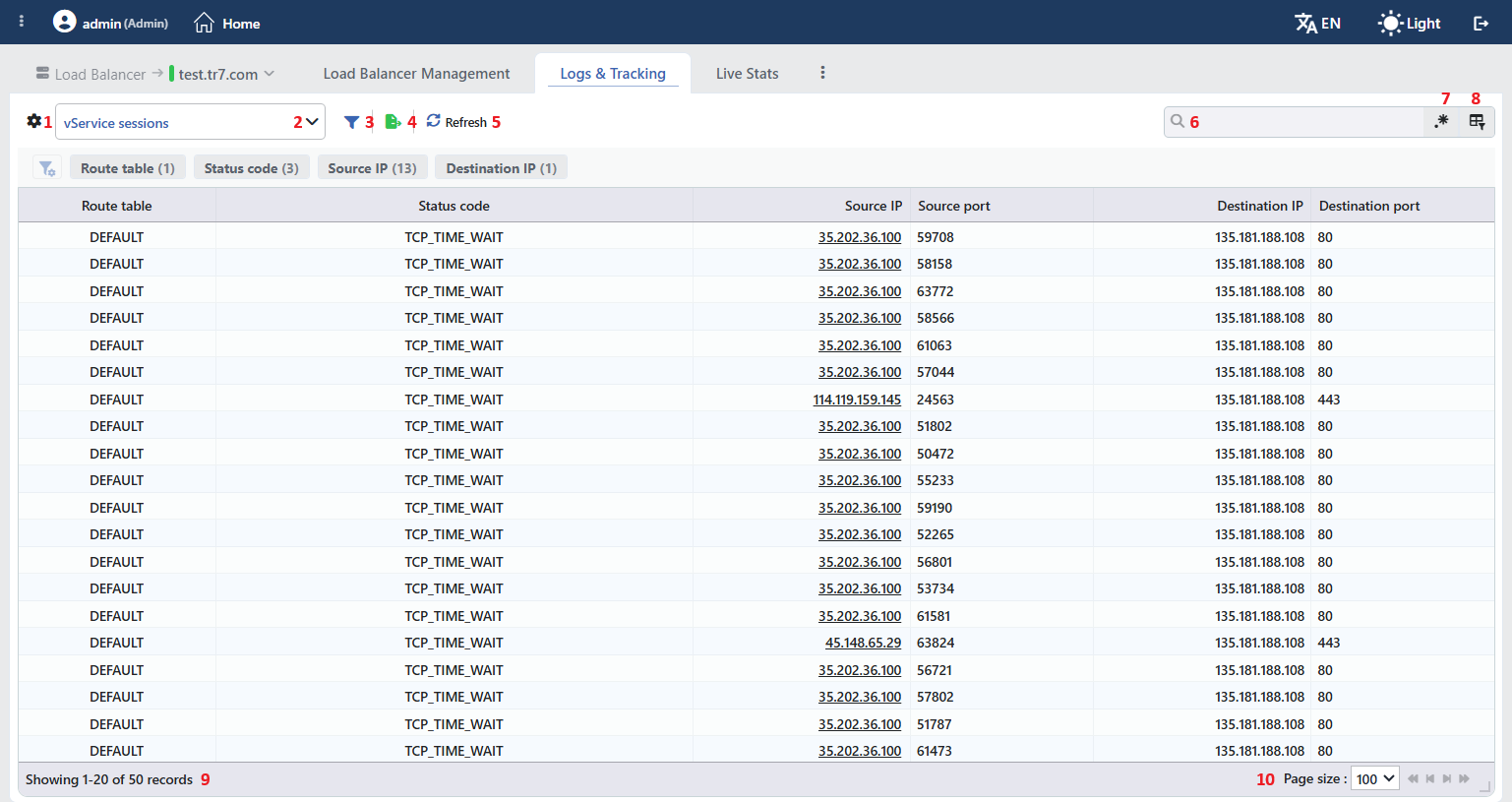
Task: Open the source IP link with port 59708
Action: point(860,237)
